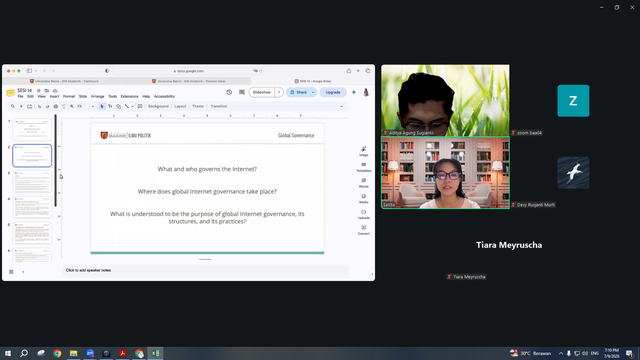Viewport: 640px width, 360px height.
Task: Open the Templates sidebar tool
Action: (364, 167)
